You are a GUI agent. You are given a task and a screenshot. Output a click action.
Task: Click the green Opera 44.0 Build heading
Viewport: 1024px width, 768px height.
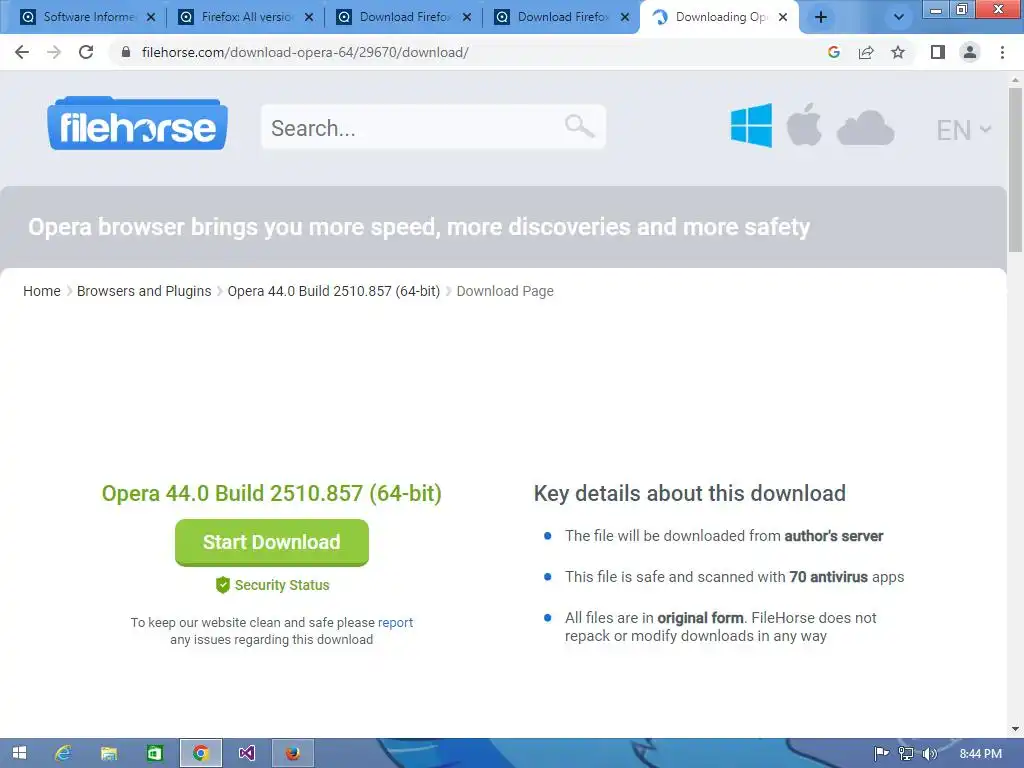click(272, 493)
